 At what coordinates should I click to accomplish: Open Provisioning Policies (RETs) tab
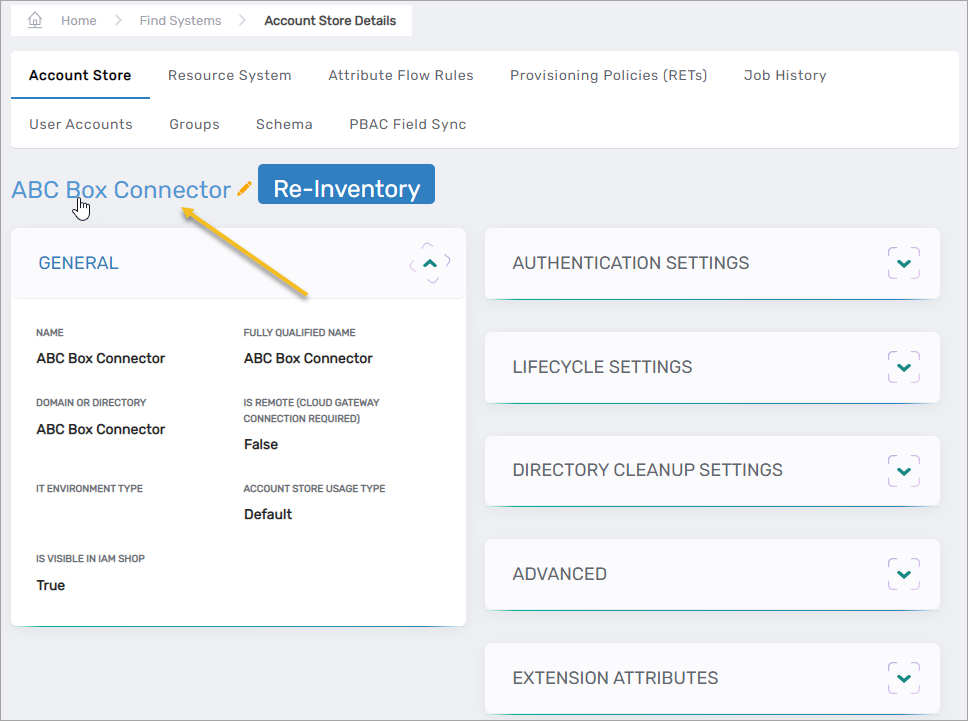[x=608, y=75]
